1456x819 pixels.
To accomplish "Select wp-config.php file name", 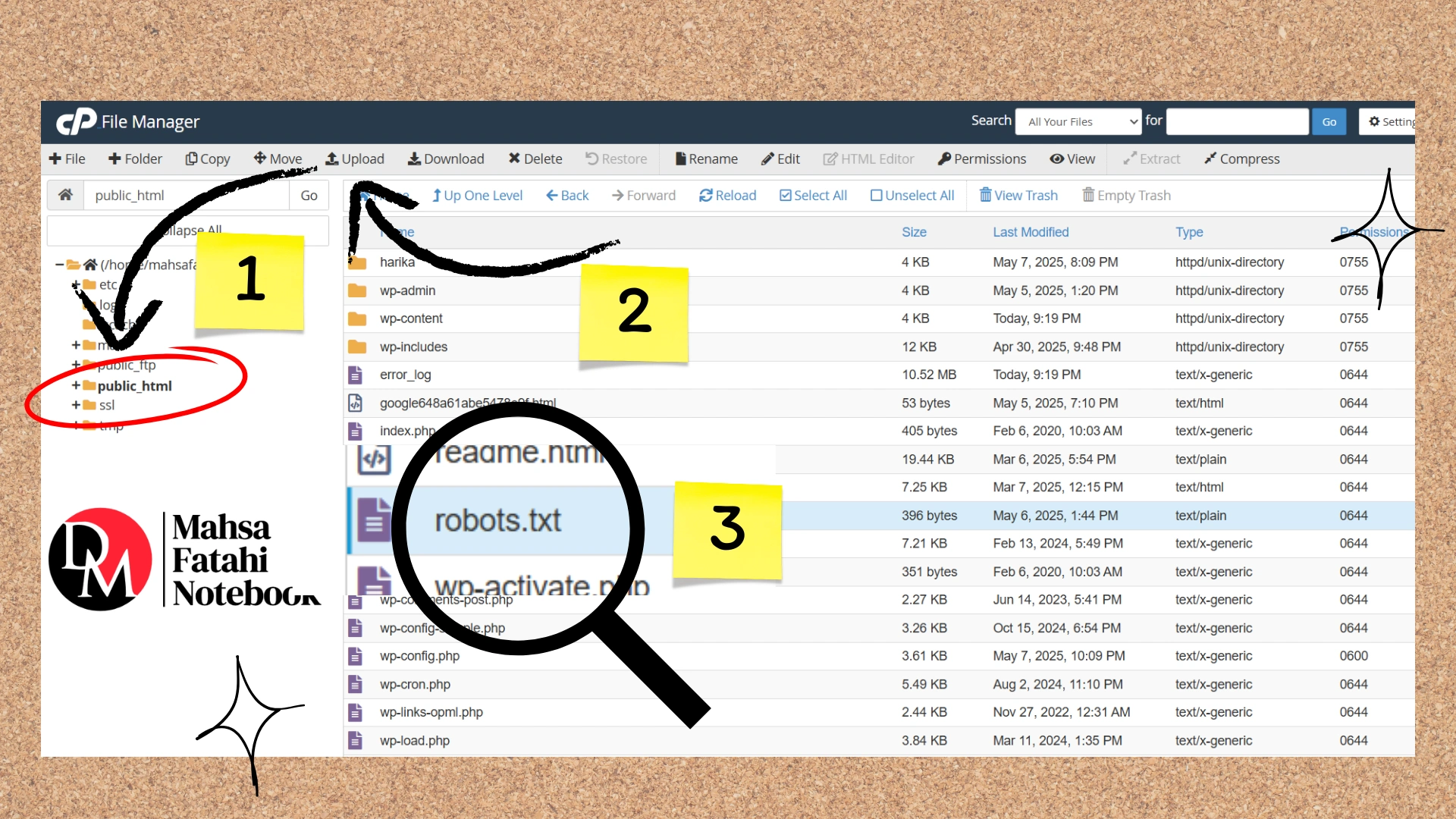I will (419, 656).
